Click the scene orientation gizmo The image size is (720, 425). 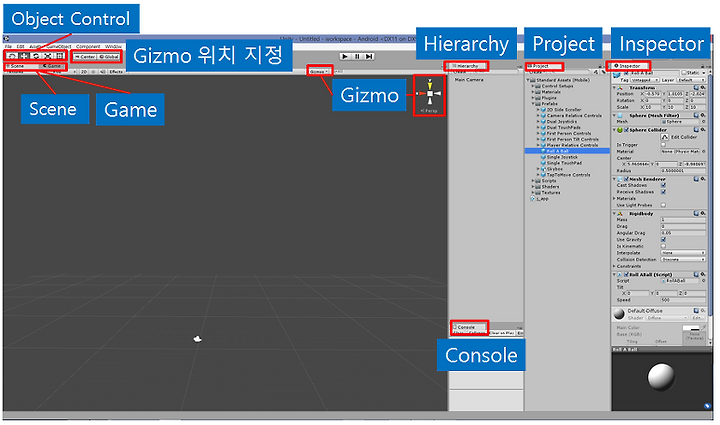tap(430, 94)
